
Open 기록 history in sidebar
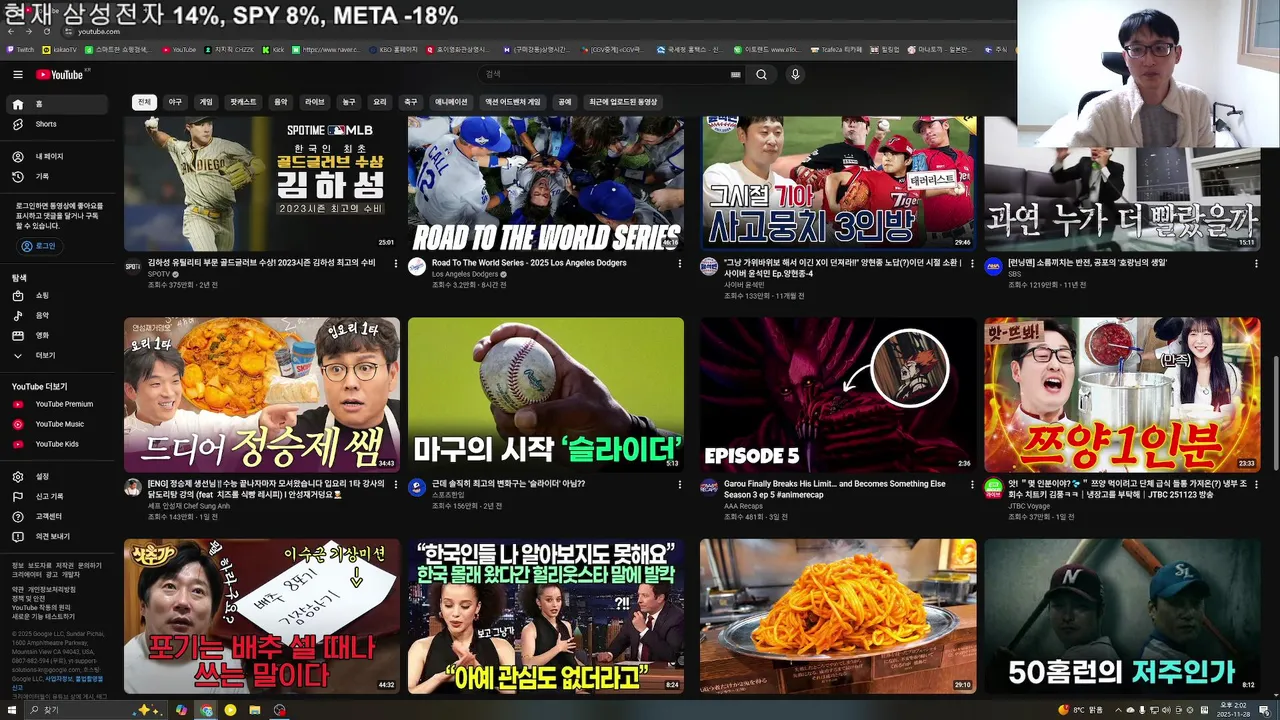(59, 177)
